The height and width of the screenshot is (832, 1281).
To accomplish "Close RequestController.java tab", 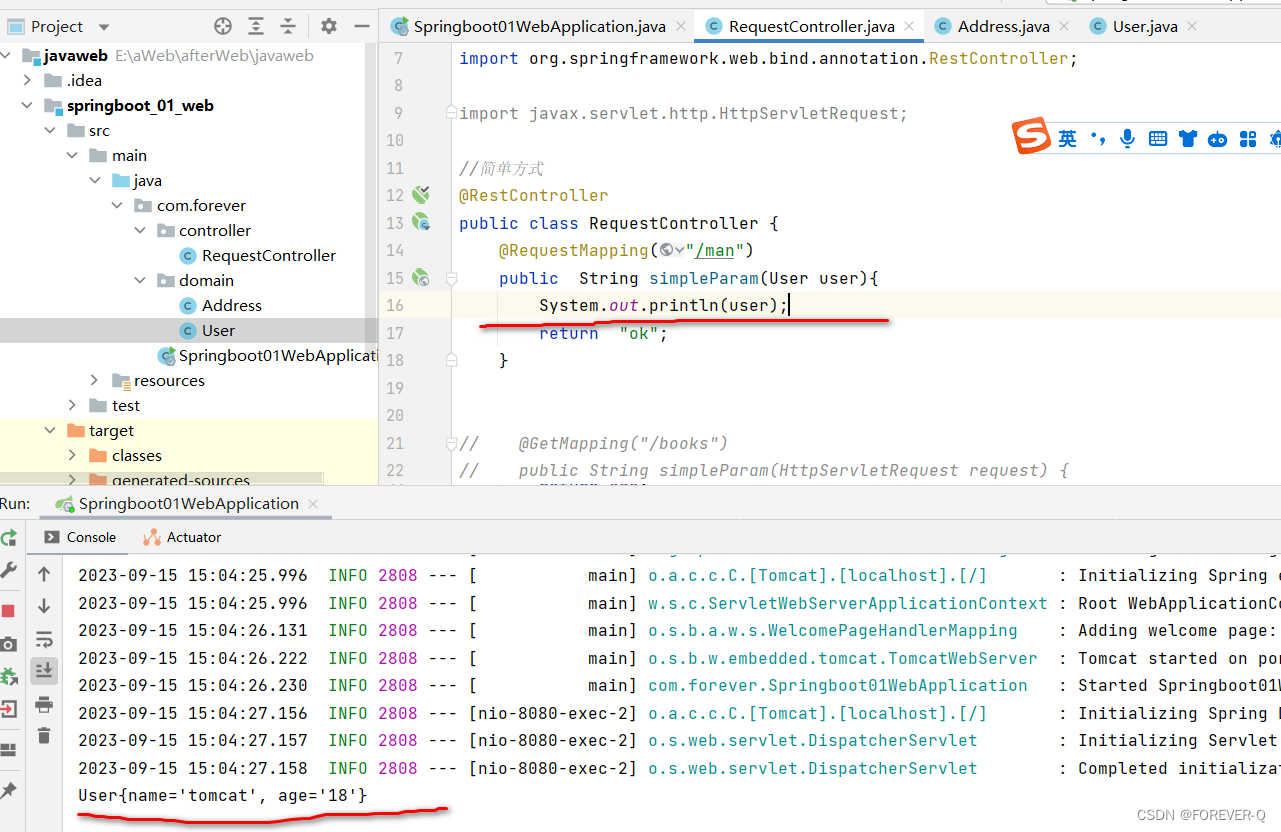I will pyautogui.click(x=909, y=27).
